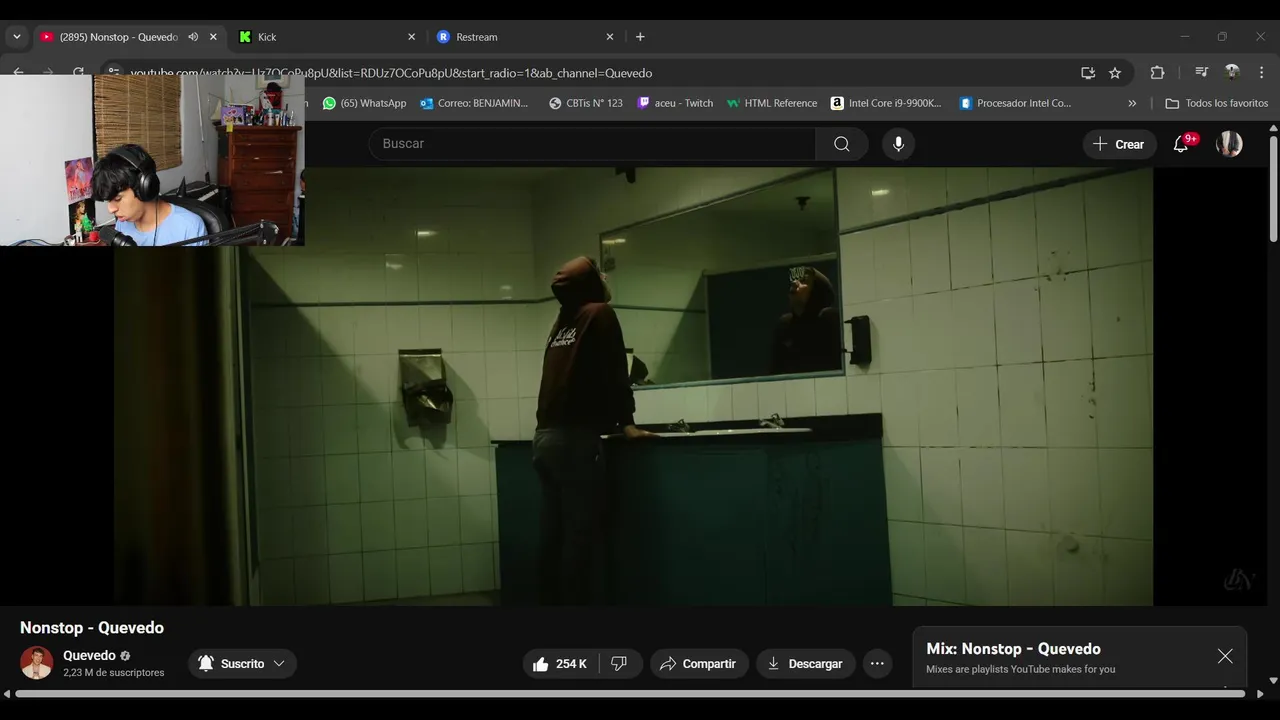Click the video player area
Screen dimensions: 1280x720
click(x=633, y=386)
